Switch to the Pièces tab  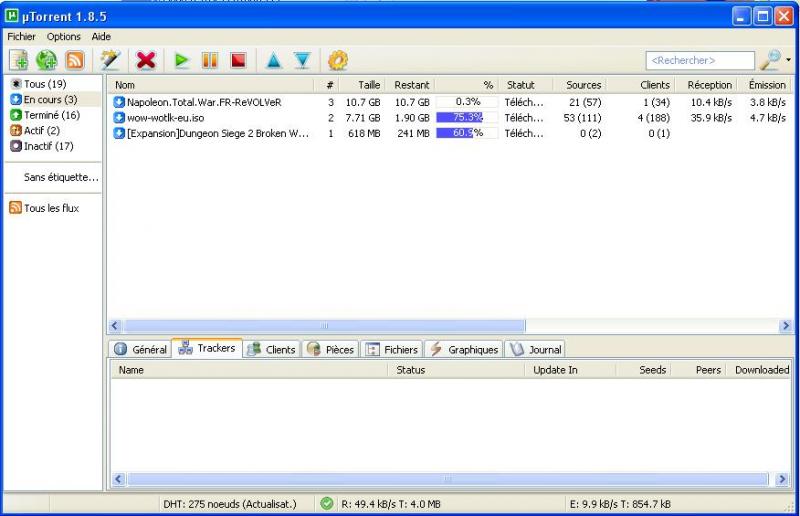coord(331,350)
